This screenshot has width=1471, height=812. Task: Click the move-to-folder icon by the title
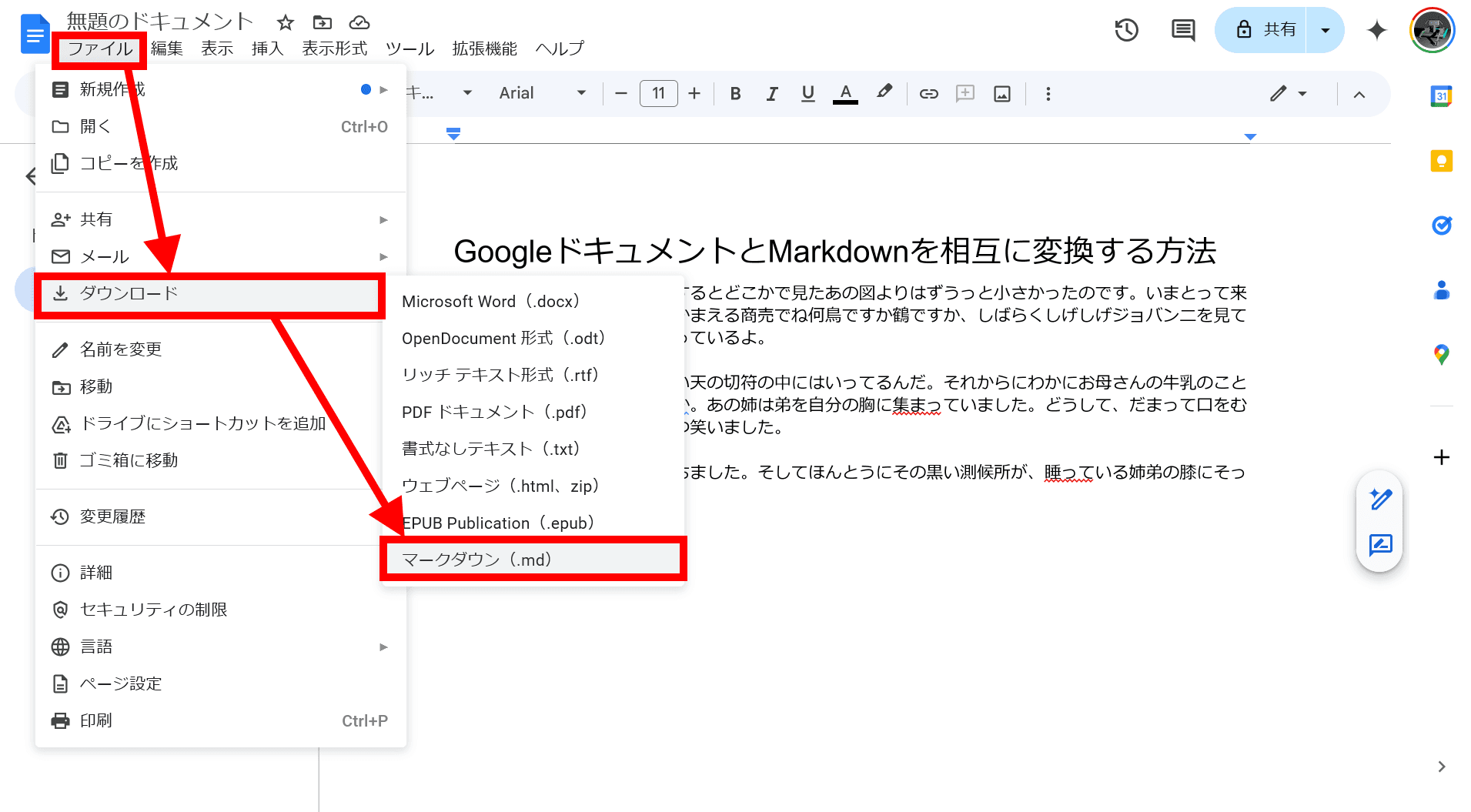point(323,22)
